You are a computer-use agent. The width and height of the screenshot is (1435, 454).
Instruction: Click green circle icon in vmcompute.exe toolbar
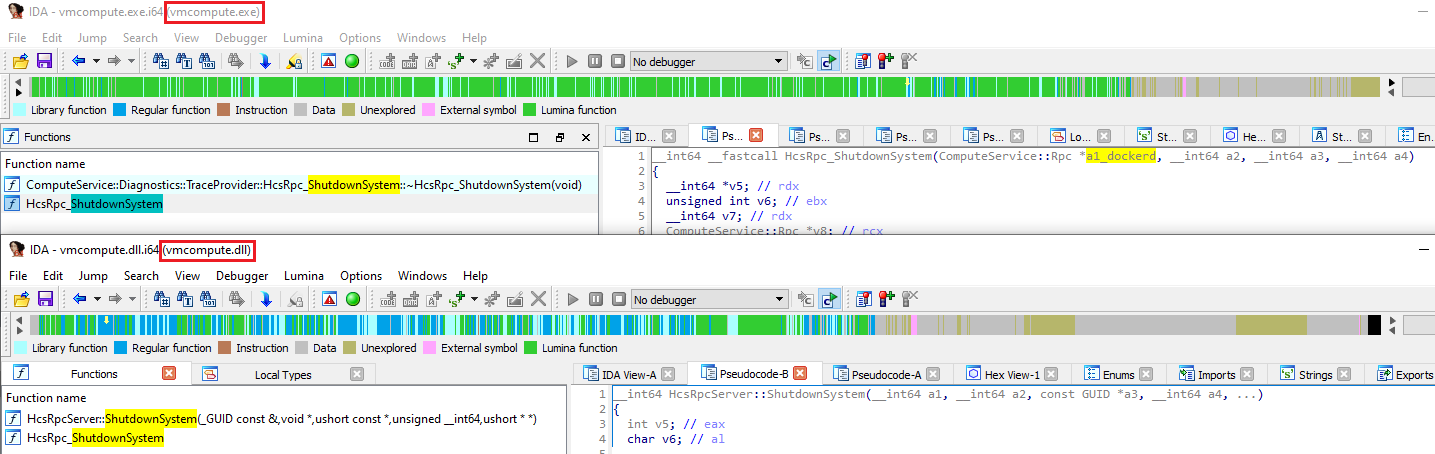pos(352,61)
